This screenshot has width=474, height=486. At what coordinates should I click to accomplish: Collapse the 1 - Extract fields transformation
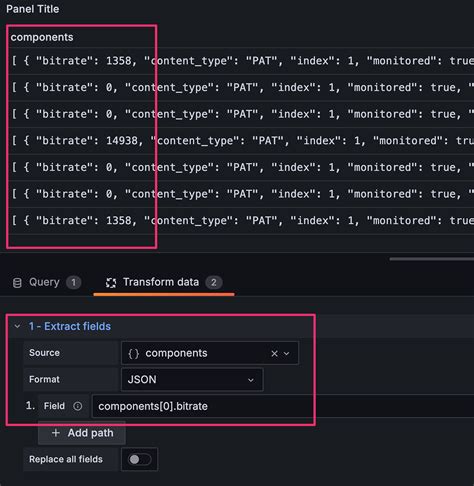click(x=17, y=326)
